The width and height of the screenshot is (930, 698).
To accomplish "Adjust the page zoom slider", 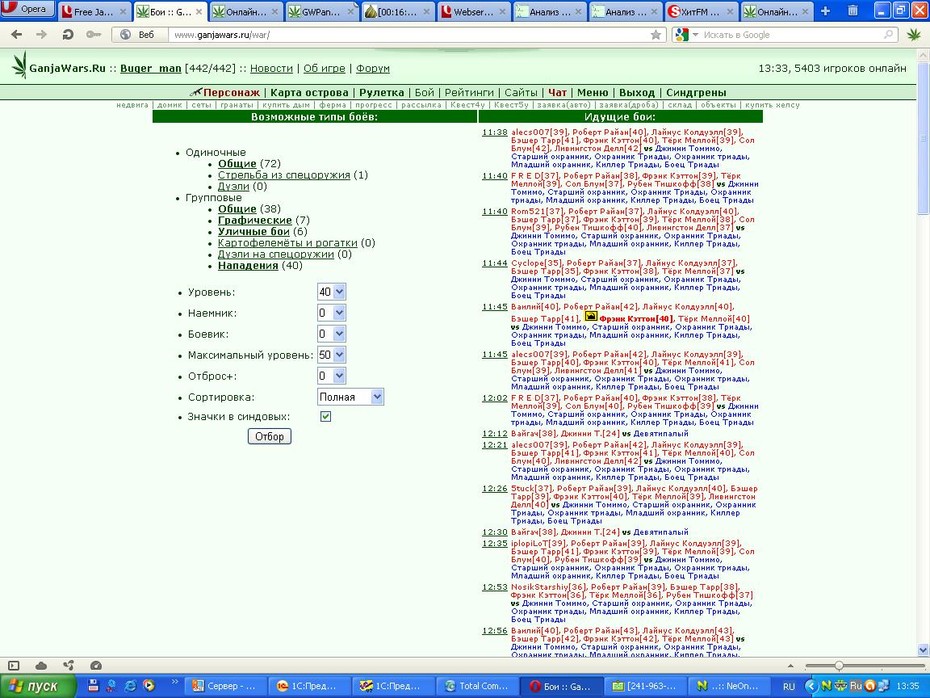I will pyautogui.click(x=839, y=665).
